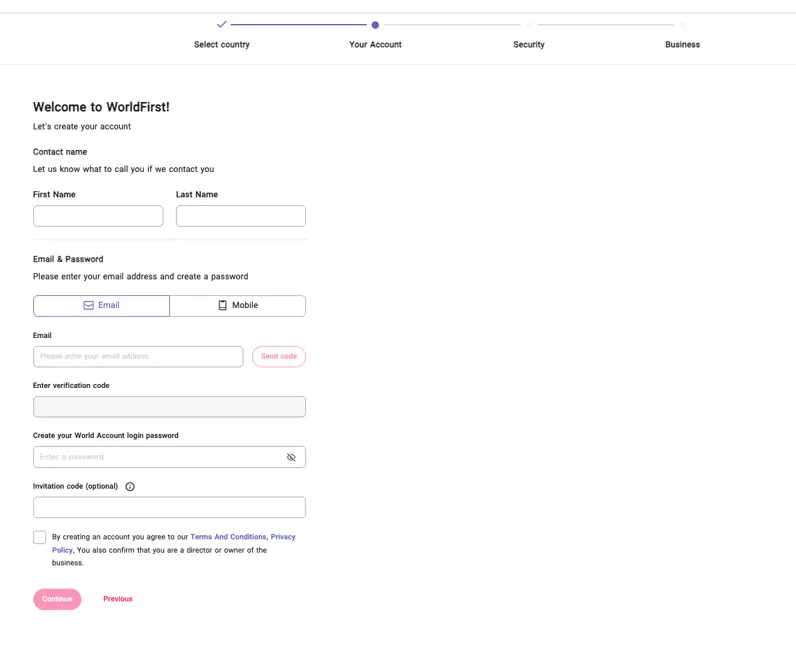Screen dimensions: 796x646
Task: Go back with the Previous link
Action: point(118,599)
